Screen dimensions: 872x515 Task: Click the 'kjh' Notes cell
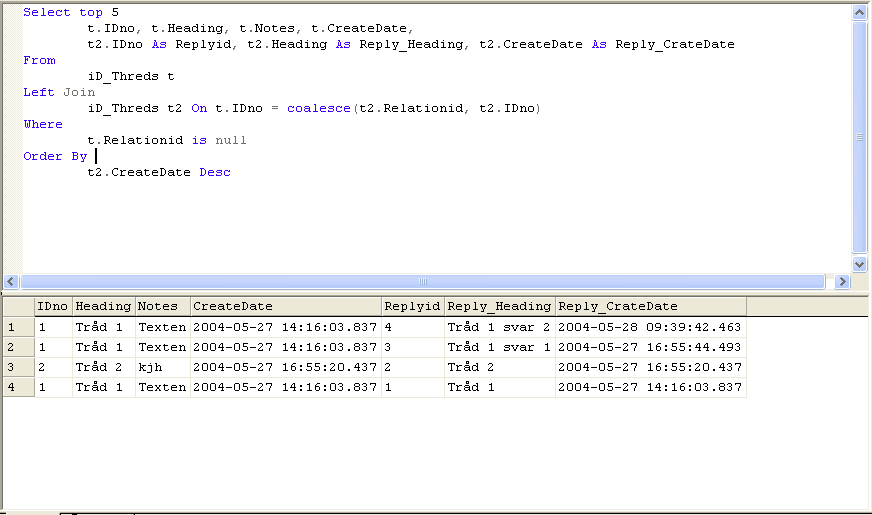click(162, 368)
